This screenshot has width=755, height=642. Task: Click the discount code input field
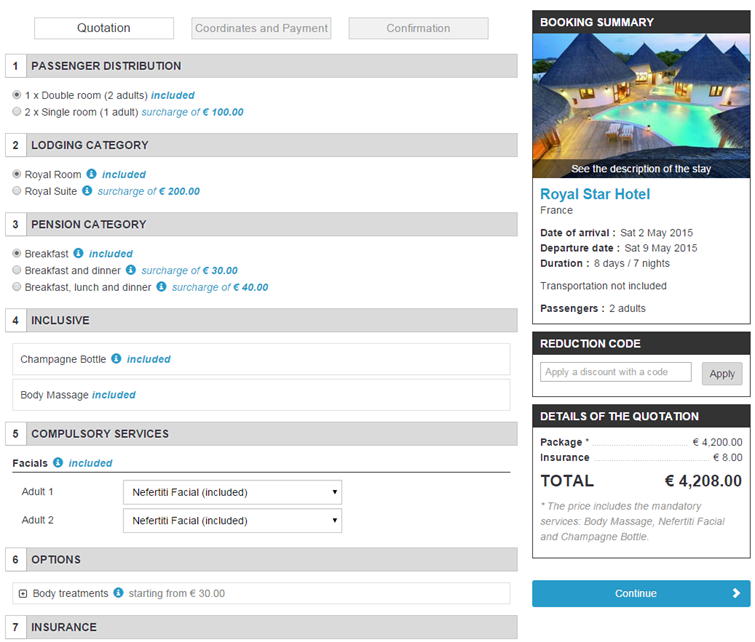615,372
